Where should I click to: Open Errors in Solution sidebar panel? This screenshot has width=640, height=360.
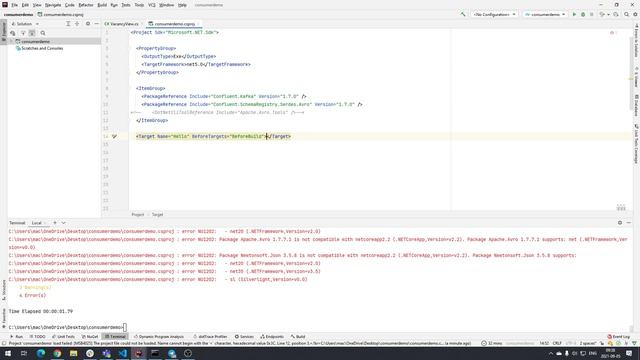click(636, 41)
